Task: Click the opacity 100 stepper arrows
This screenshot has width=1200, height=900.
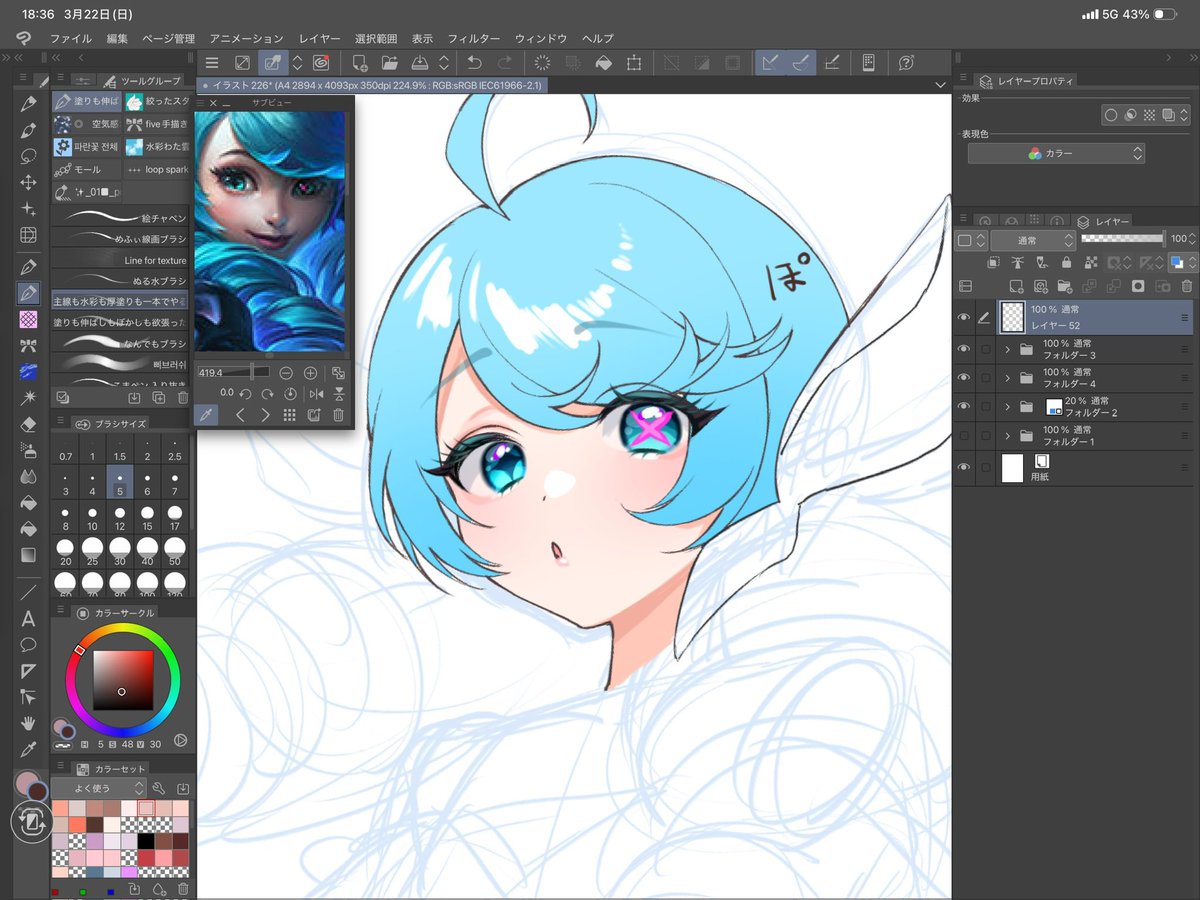Action: 1194,239
